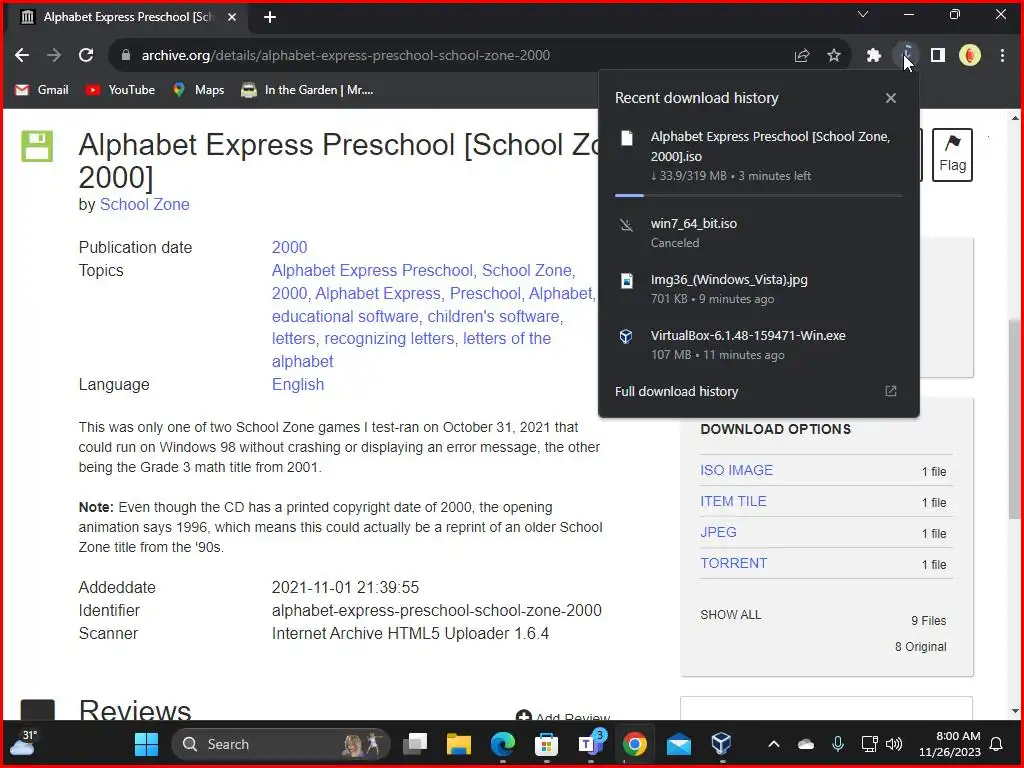Click the green floppy software icon

pyautogui.click(x=37, y=146)
